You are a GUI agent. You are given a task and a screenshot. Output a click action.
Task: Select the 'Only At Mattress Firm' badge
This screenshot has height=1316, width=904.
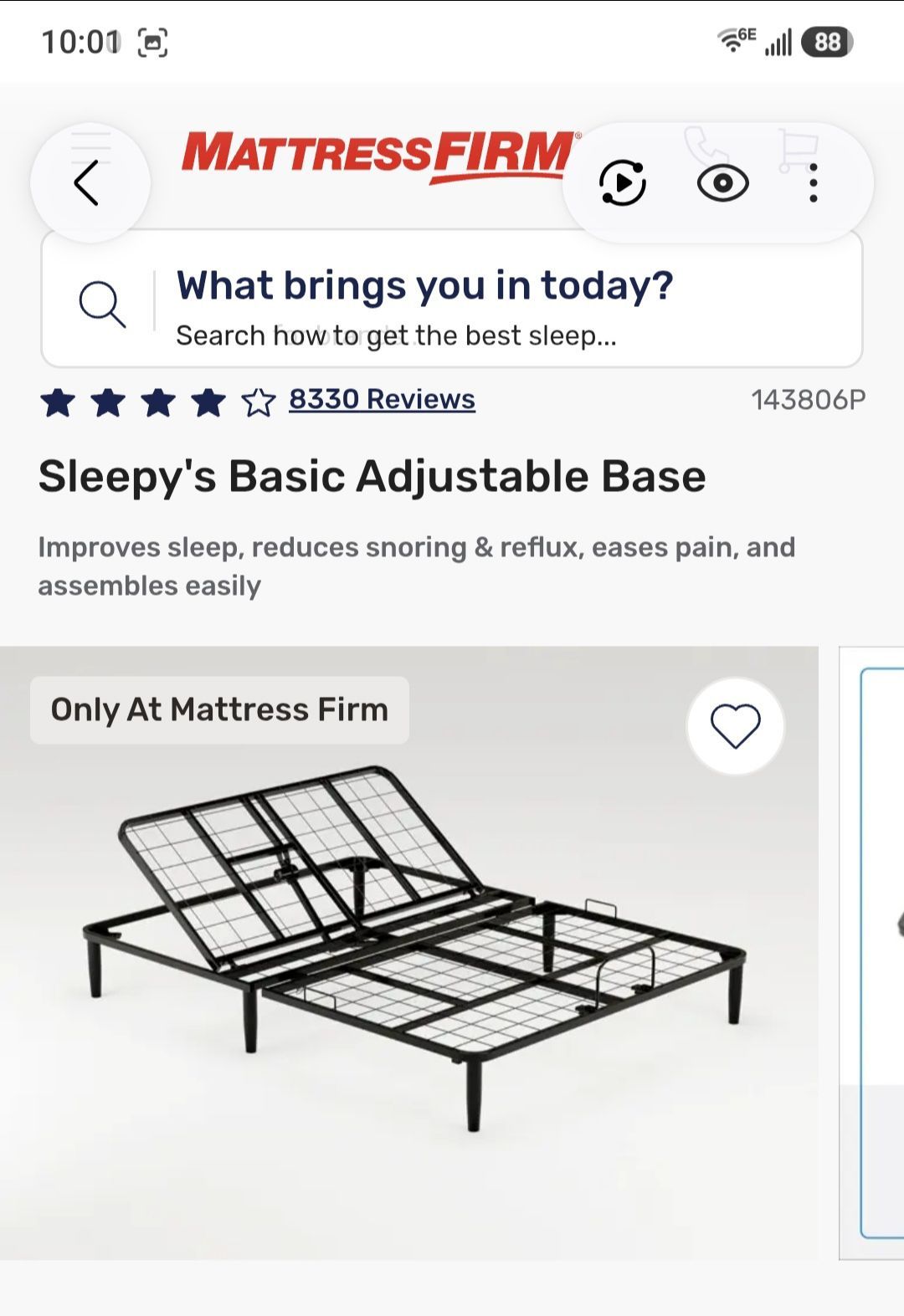click(219, 709)
